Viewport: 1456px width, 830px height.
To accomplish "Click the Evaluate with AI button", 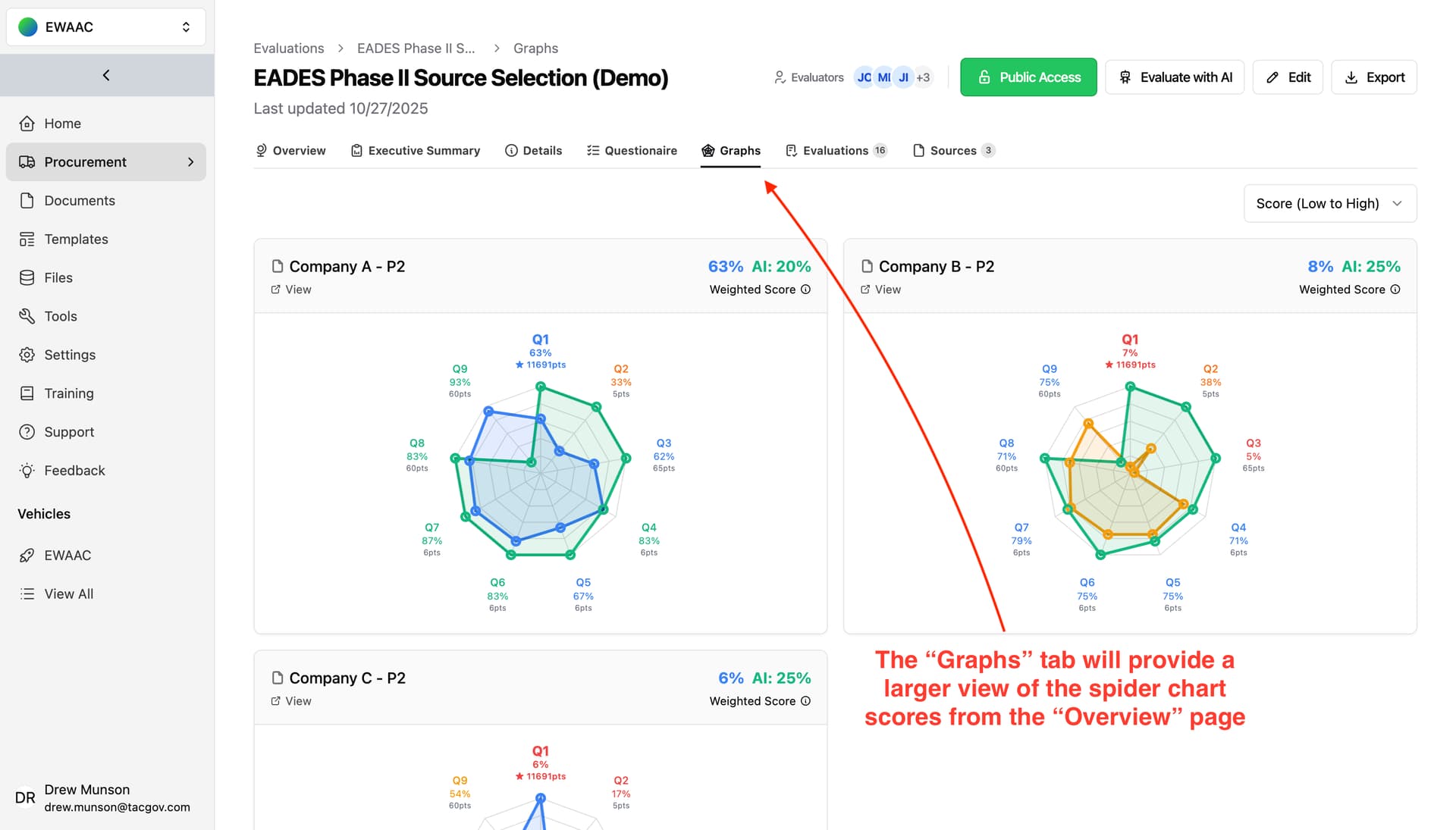I will tap(1174, 77).
